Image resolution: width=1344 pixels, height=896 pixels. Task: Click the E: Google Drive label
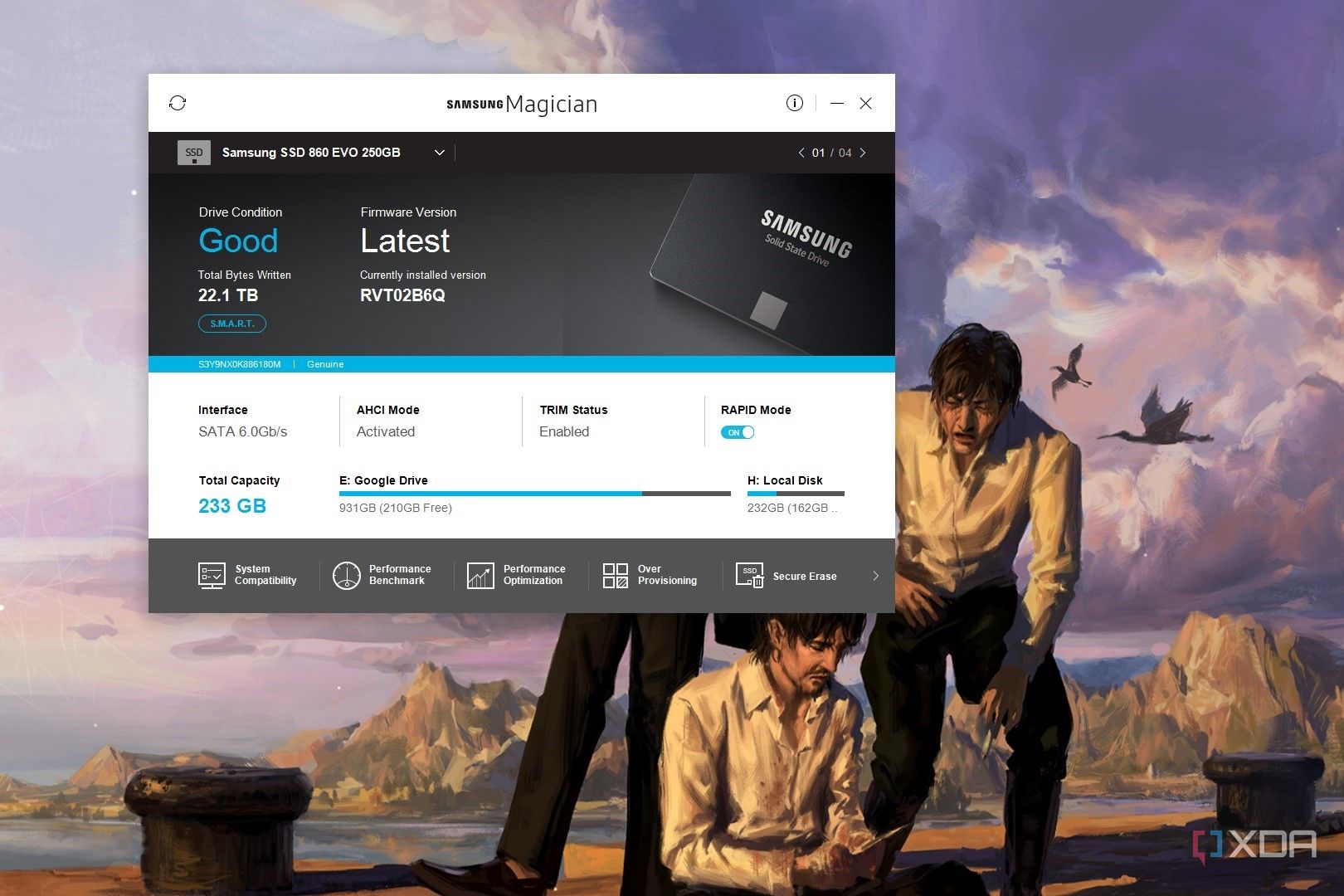383,480
